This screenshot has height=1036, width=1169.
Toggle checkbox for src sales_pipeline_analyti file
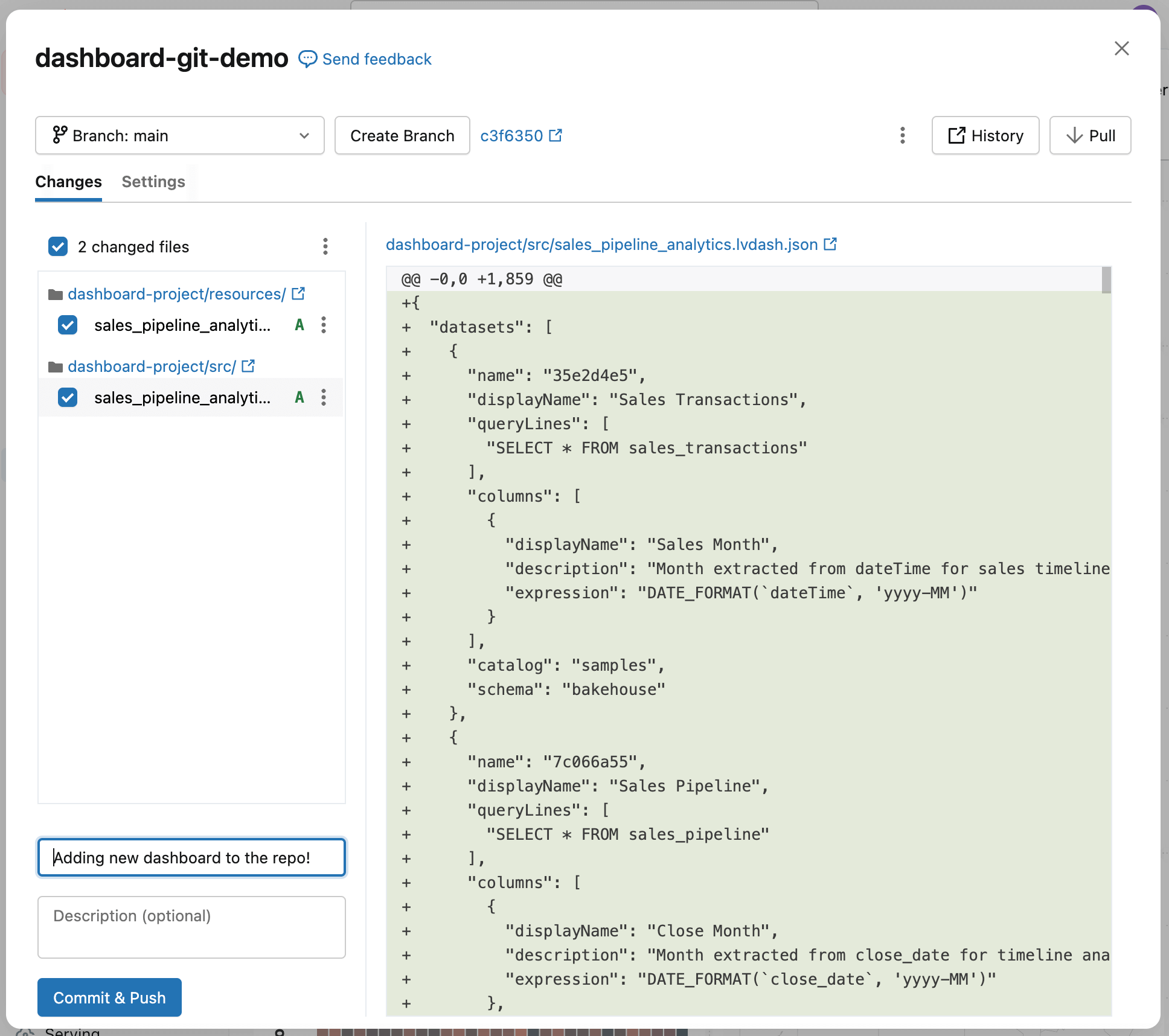(68, 397)
